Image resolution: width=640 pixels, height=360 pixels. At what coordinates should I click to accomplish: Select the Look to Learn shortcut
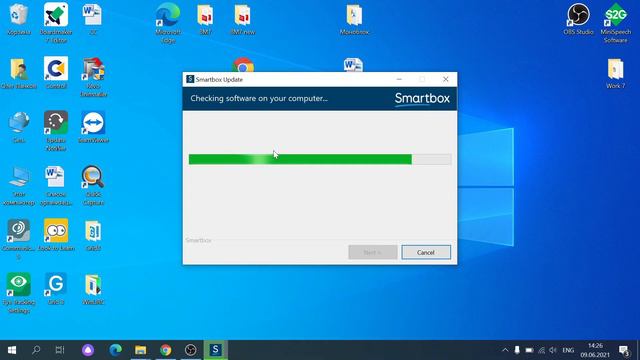pyautogui.click(x=56, y=236)
